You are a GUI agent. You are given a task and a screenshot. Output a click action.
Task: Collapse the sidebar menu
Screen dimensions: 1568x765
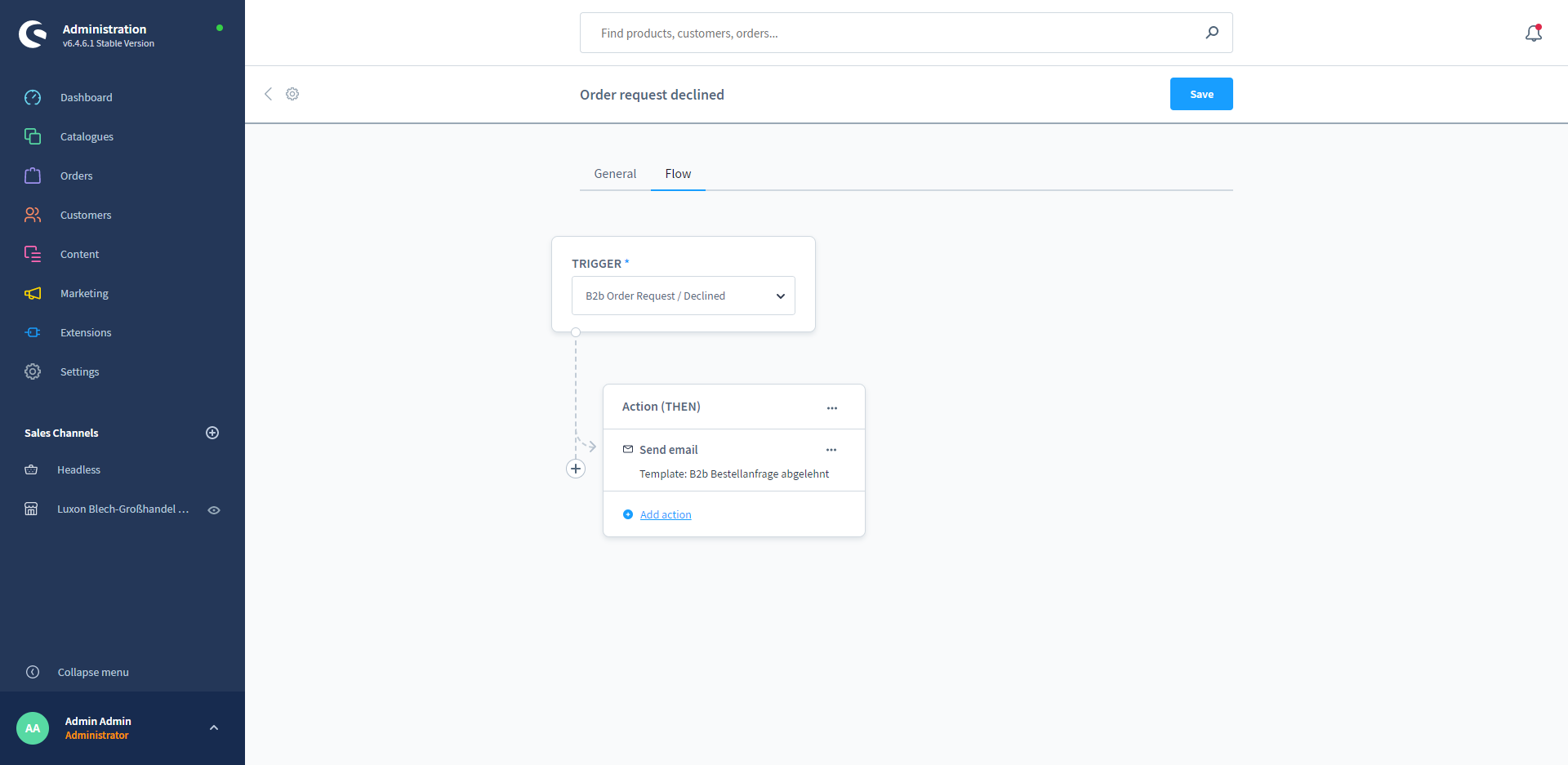pos(92,672)
